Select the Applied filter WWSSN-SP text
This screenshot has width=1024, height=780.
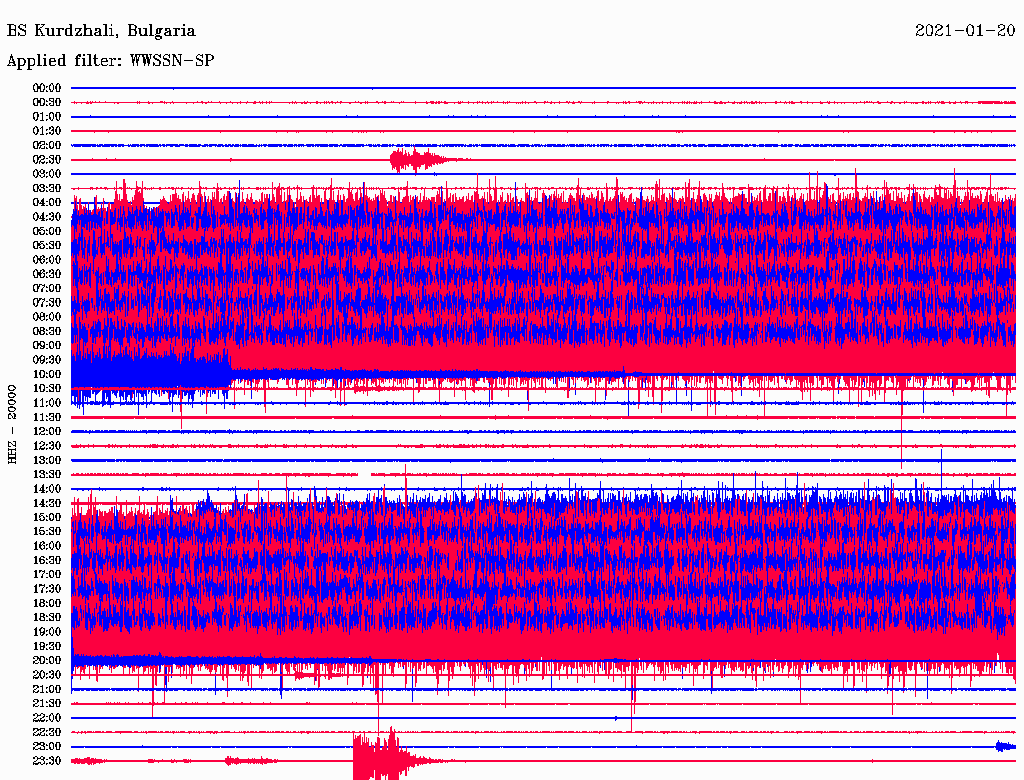(x=110, y=61)
